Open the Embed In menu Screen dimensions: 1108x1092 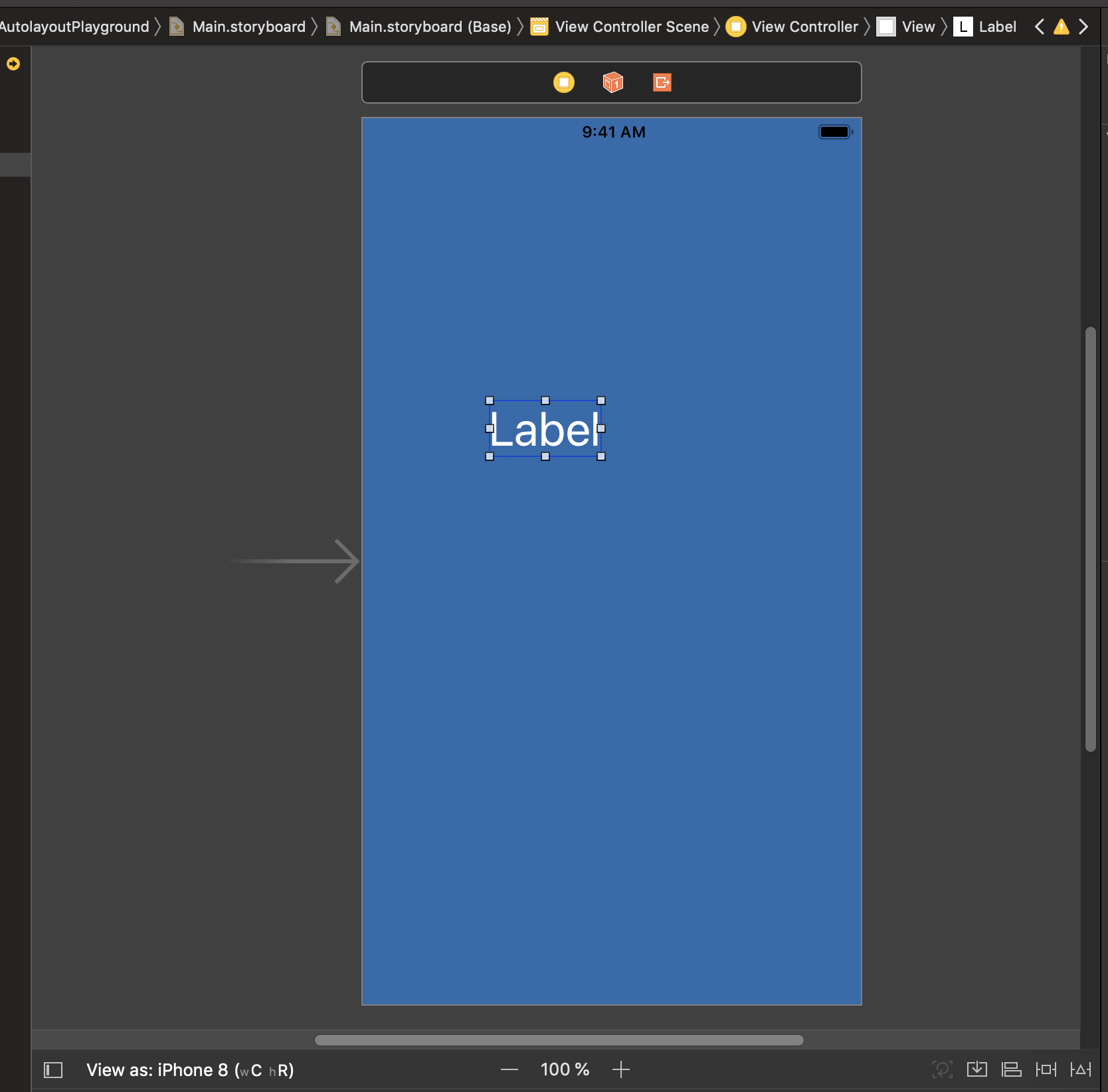[976, 1069]
